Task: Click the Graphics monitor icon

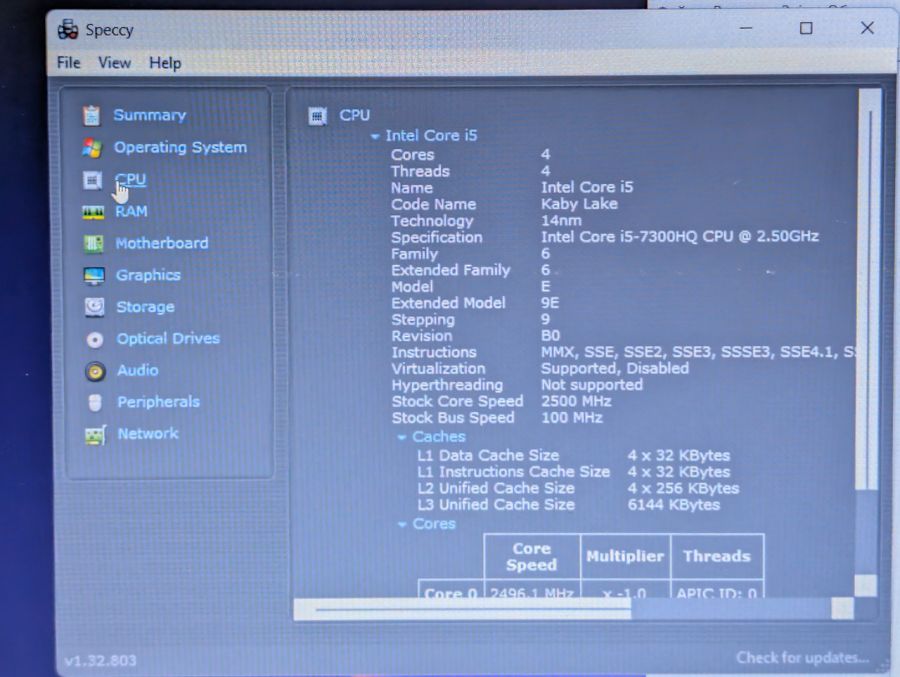Action: click(94, 276)
